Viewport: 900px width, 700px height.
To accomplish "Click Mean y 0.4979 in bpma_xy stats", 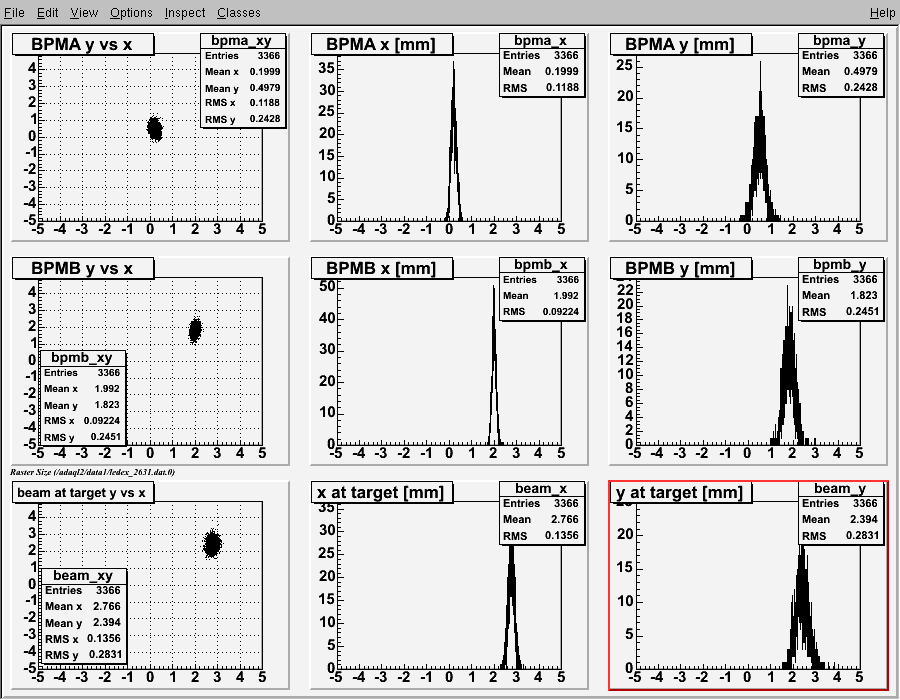I will [x=243, y=88].
